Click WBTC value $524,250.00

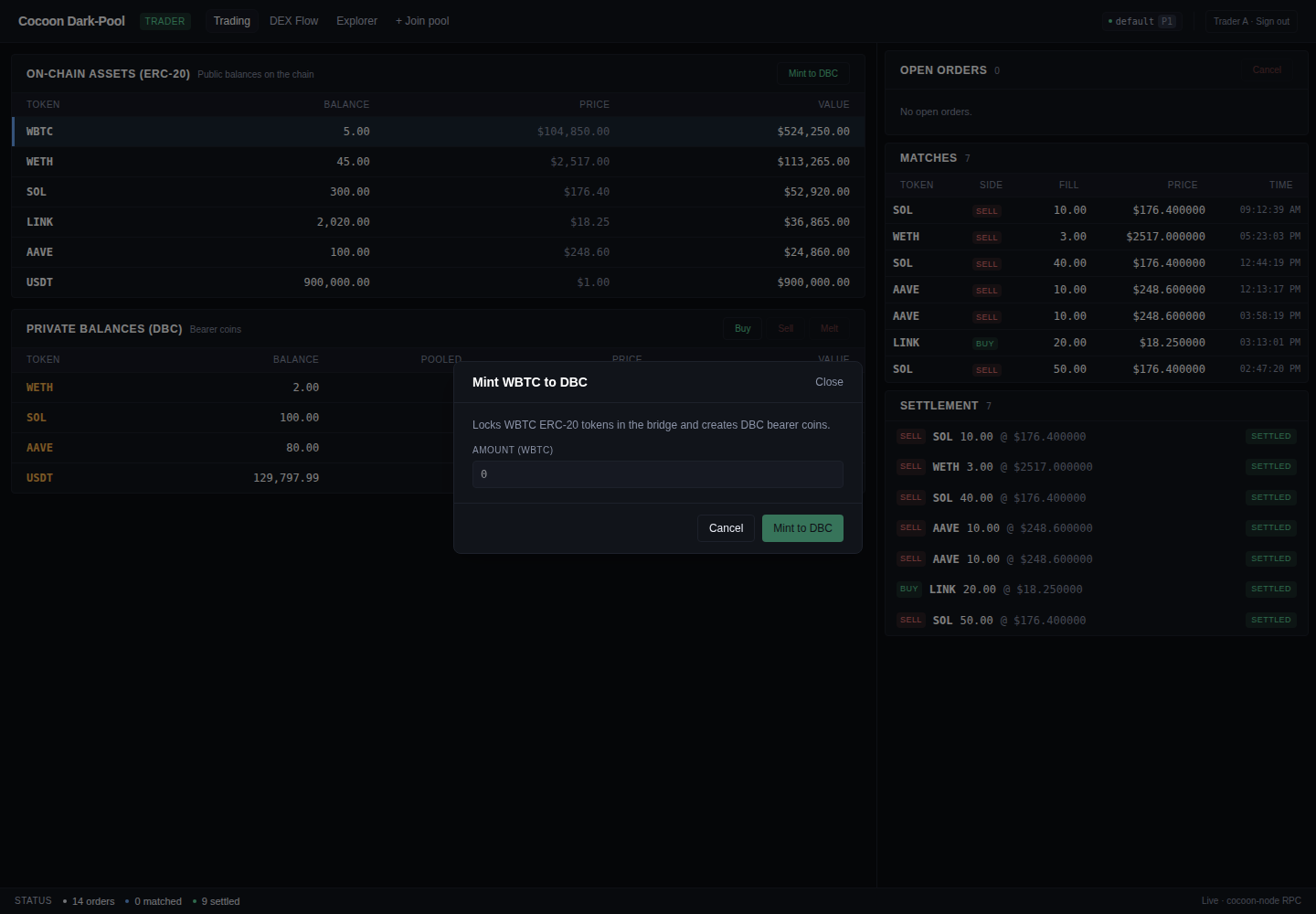(x=813, y=132)
